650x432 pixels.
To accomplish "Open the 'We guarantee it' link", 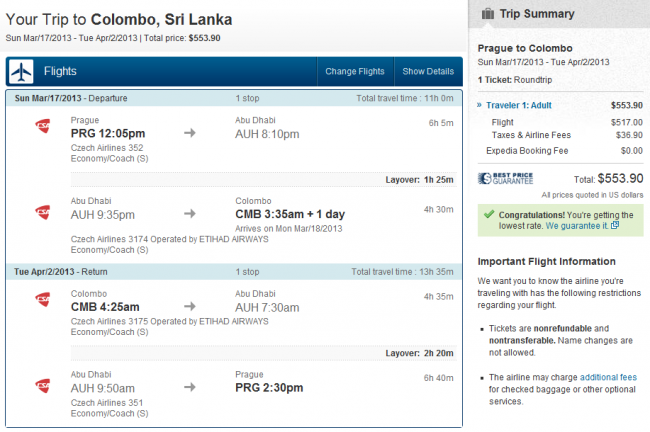I will click(x=577, y=227).
